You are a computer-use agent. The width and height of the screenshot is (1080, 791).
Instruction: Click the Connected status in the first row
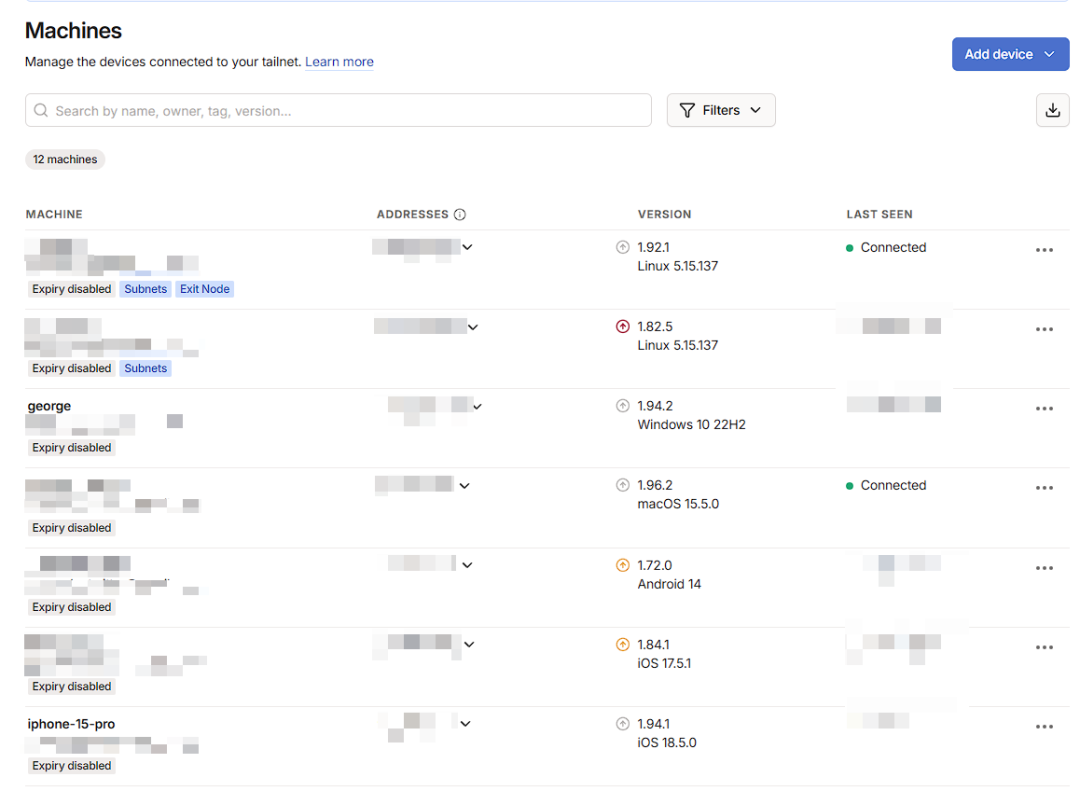click(886, 247)
